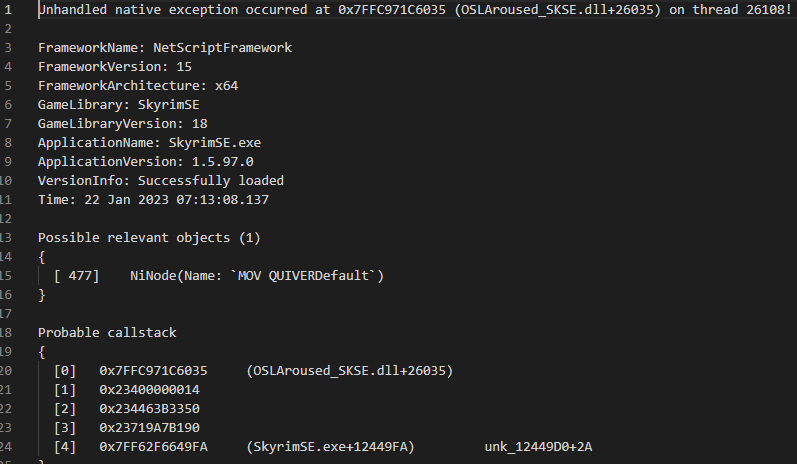797x464 pixels.
Task: Click the [ 477] object index
Action: (77, 276)
